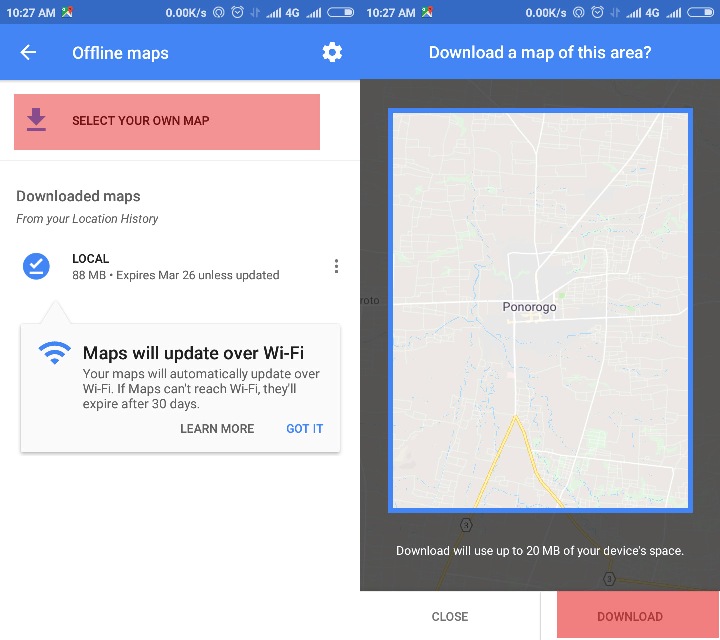Tap the battery indicator in right status bar

(700, 12)
